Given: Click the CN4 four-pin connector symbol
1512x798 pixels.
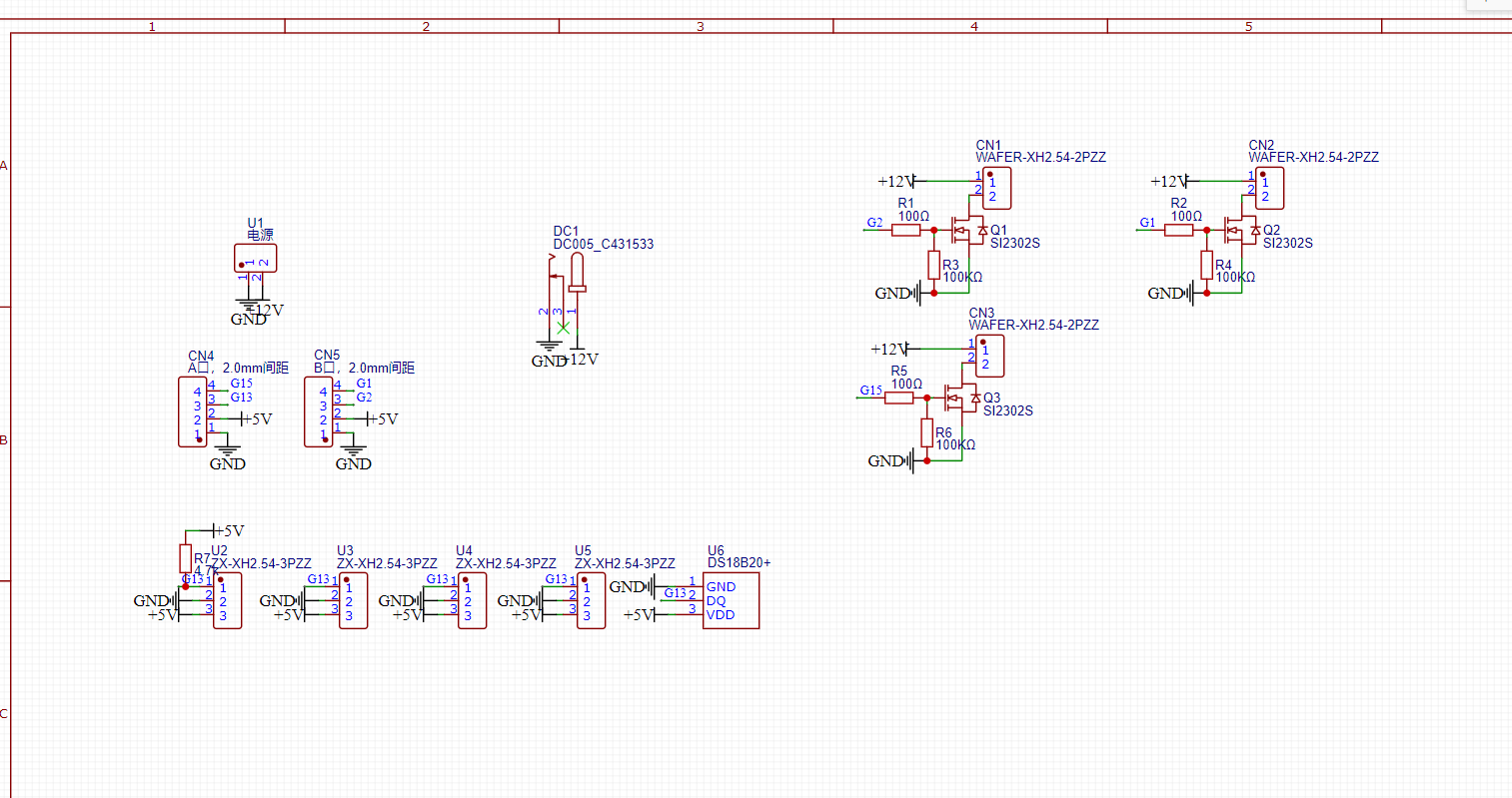Looking at the screenshot, I should click(193, 411).
